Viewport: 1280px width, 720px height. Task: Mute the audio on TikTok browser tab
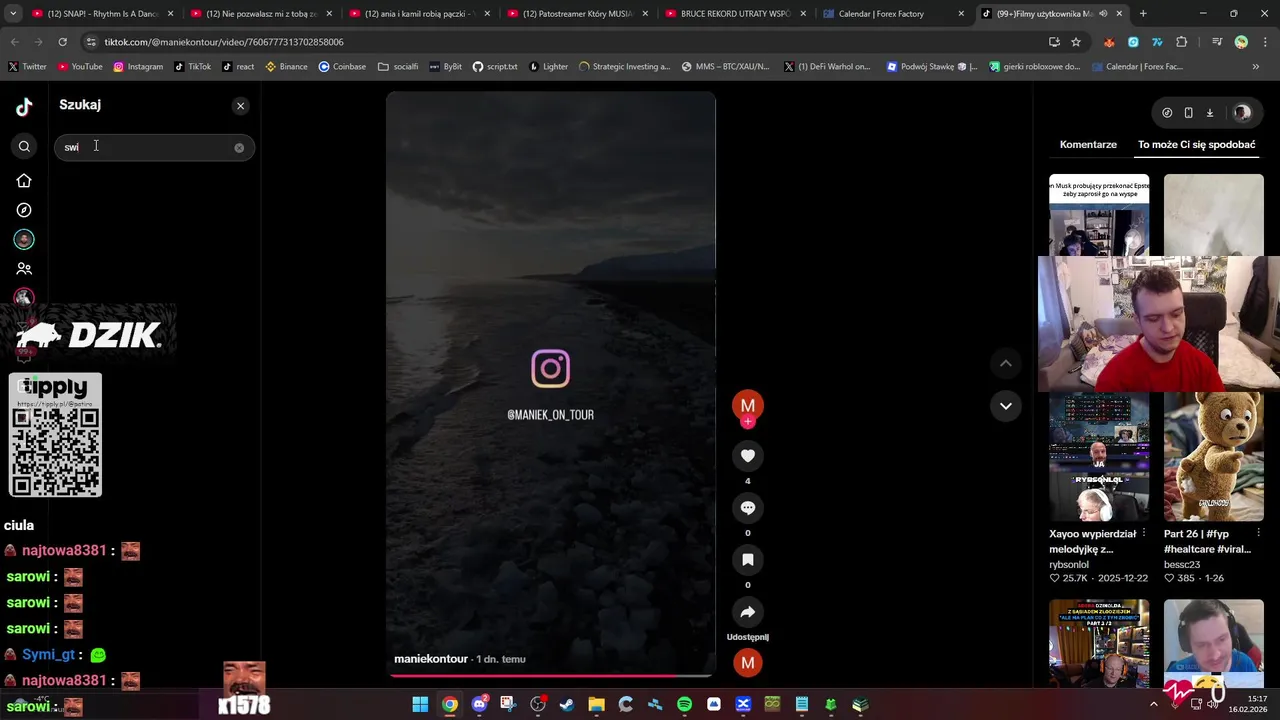[1103, 14]
